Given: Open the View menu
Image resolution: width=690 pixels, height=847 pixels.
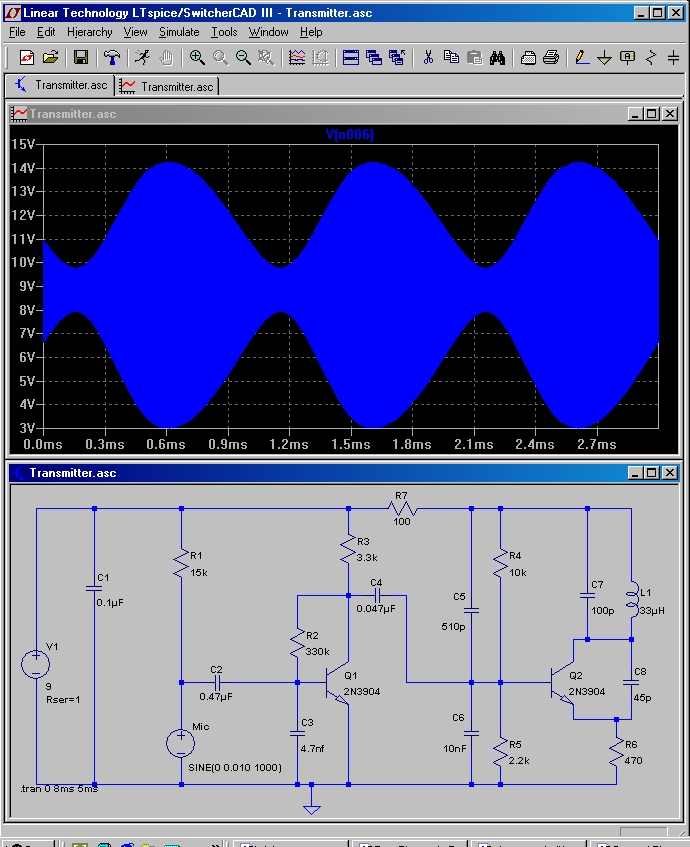Looking at the screenshot, I should coord(135,32).
